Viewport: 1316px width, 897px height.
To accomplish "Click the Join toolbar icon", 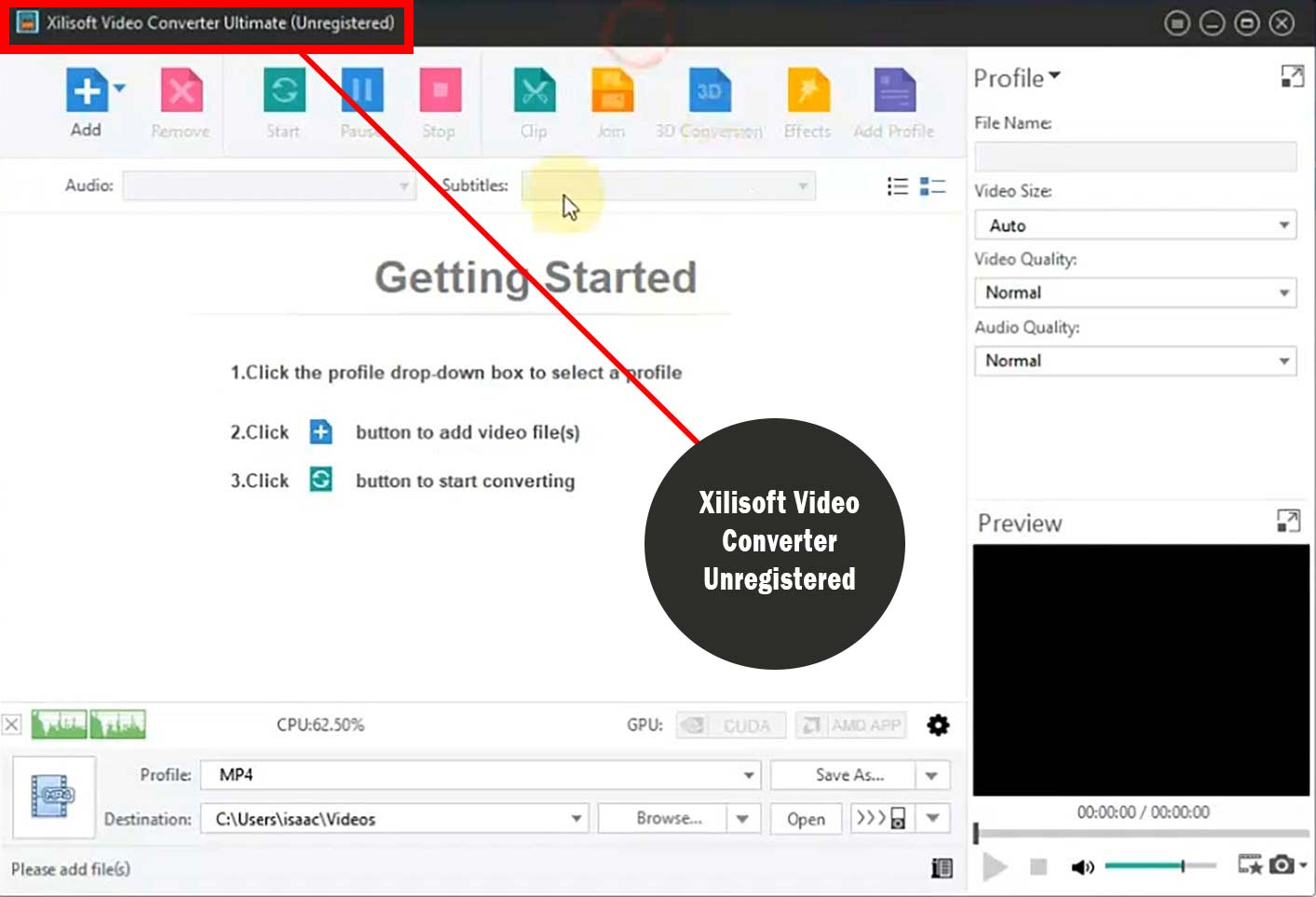I will 612,91.
